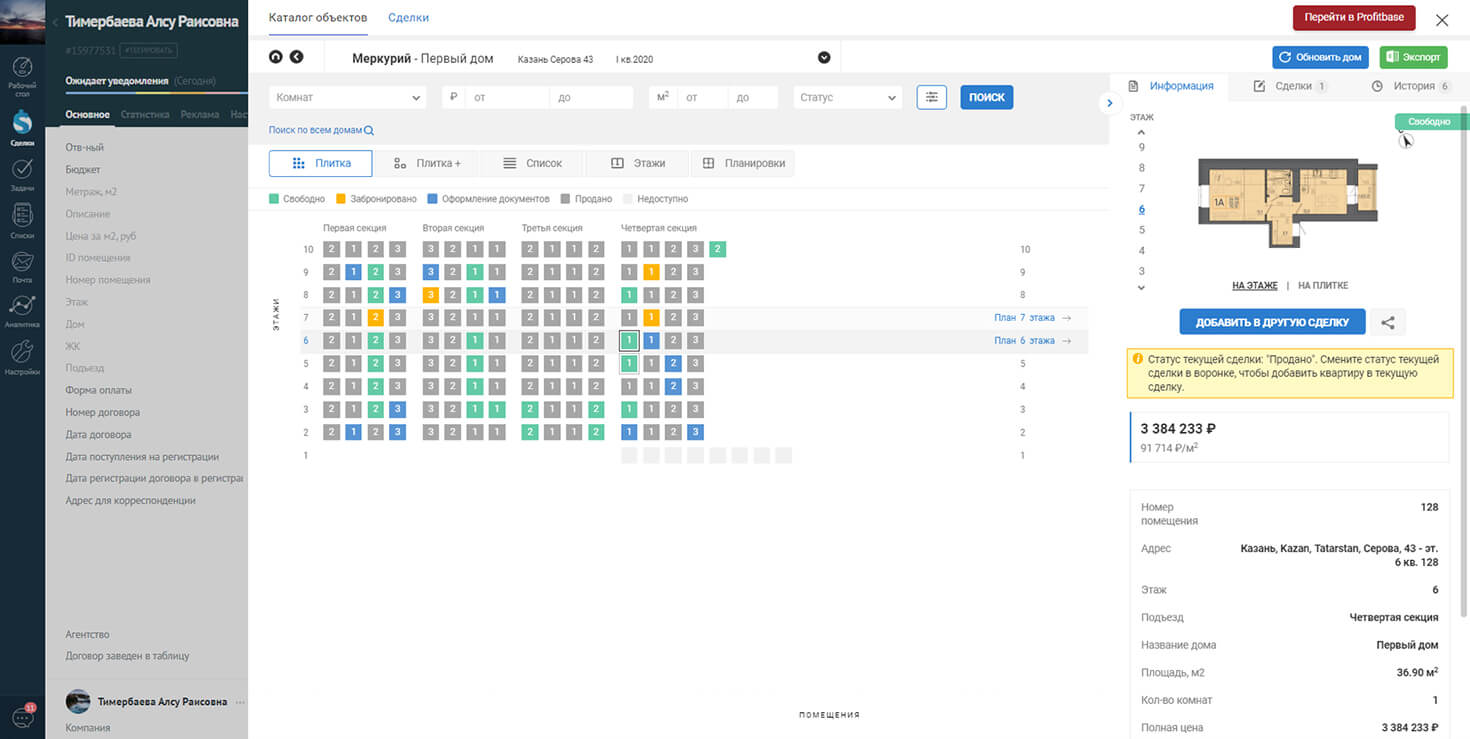This screenshot has width=1470, height=739.
Task: Open the Настройки sidebar icon
Action: [x=22, y=357]
